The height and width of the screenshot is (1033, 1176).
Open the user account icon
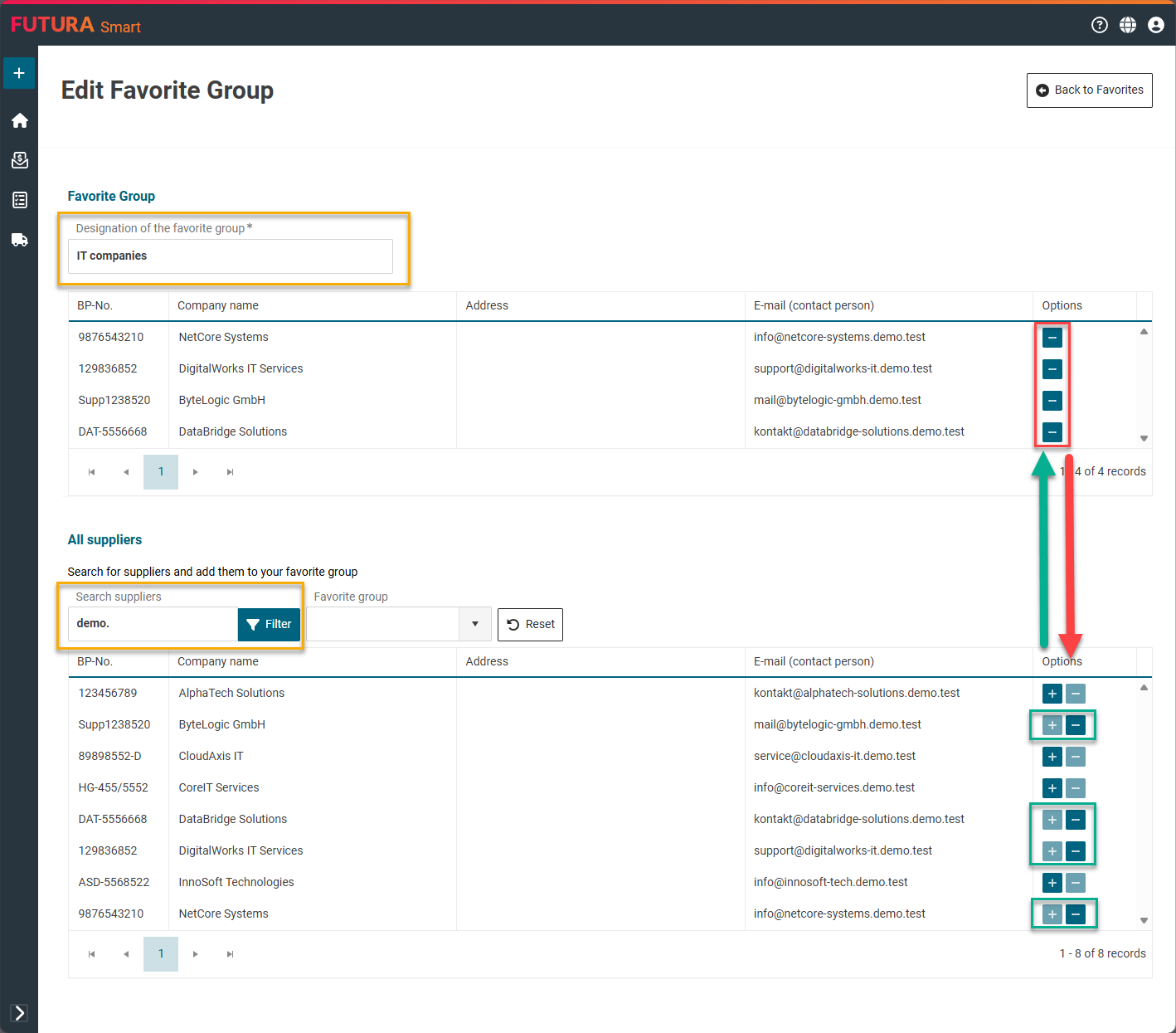pos(1156,25)
